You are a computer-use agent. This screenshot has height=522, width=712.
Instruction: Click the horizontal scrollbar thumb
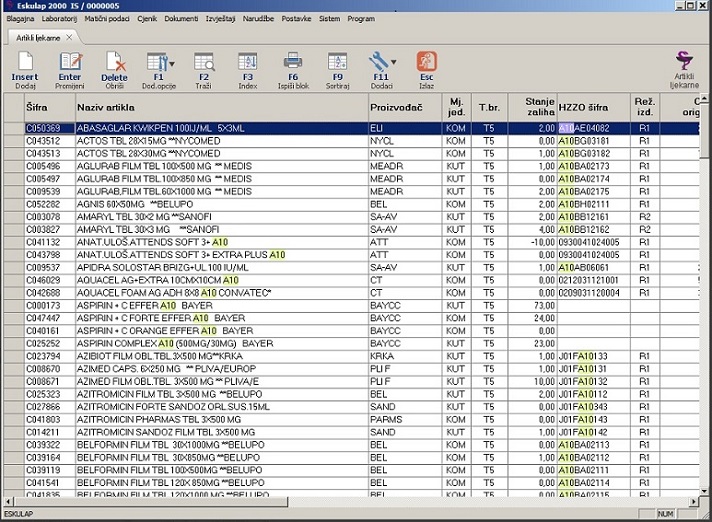point(150,501)
